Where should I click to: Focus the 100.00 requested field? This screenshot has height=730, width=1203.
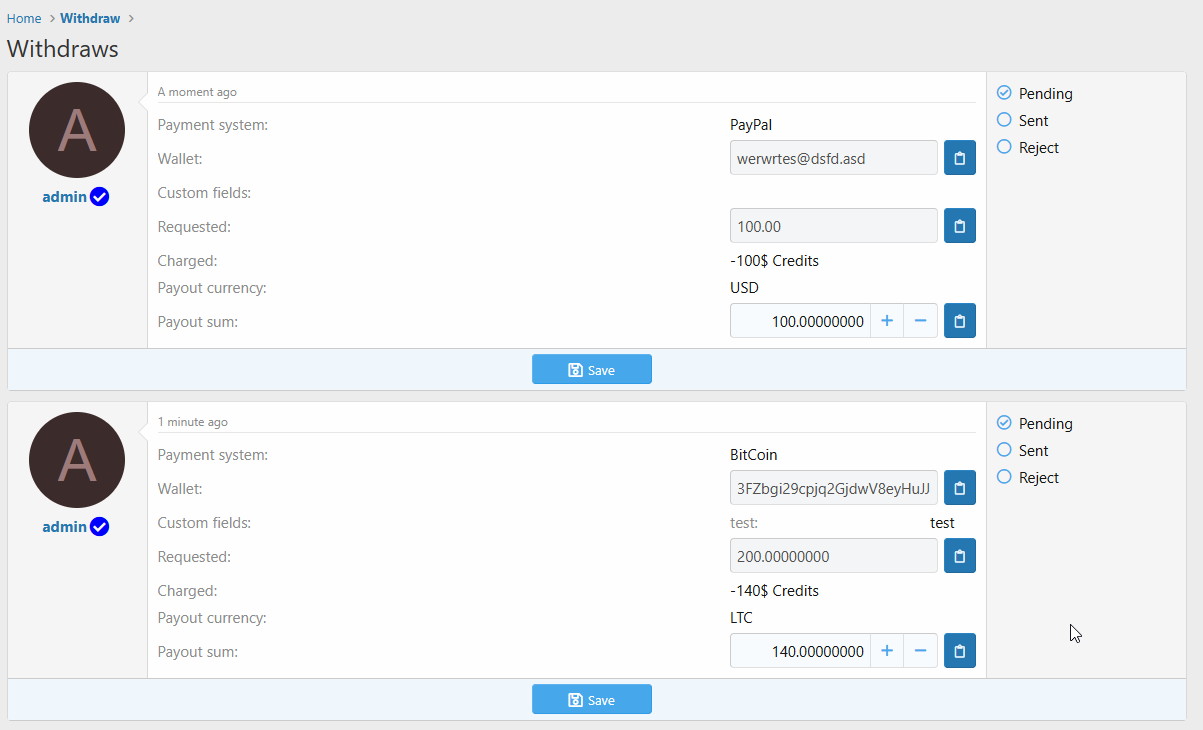[x=834, y=226]
